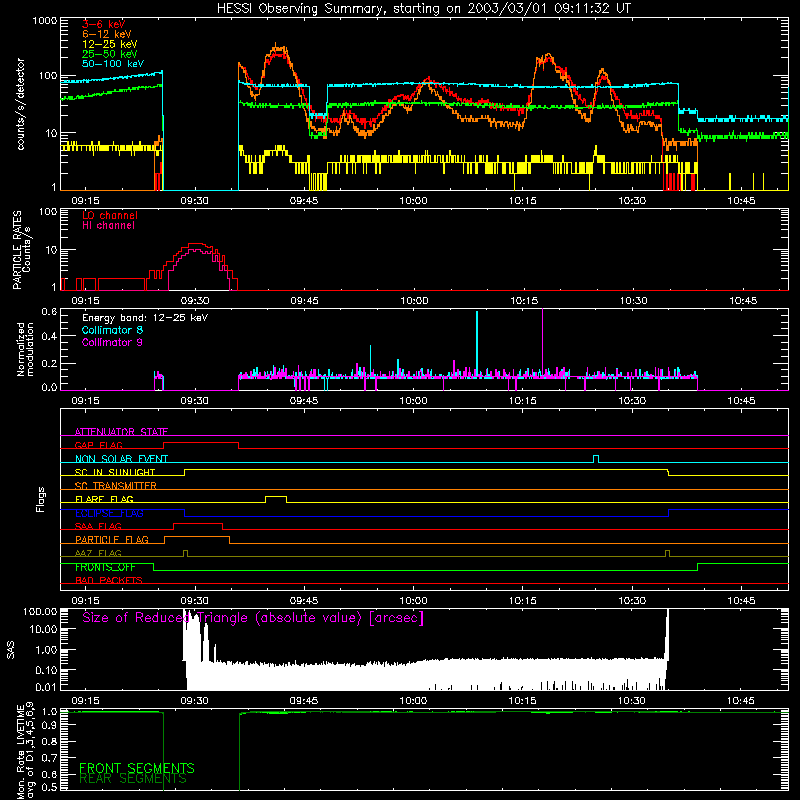Select the 6-12 keV legend label

(x=107, y=34)
